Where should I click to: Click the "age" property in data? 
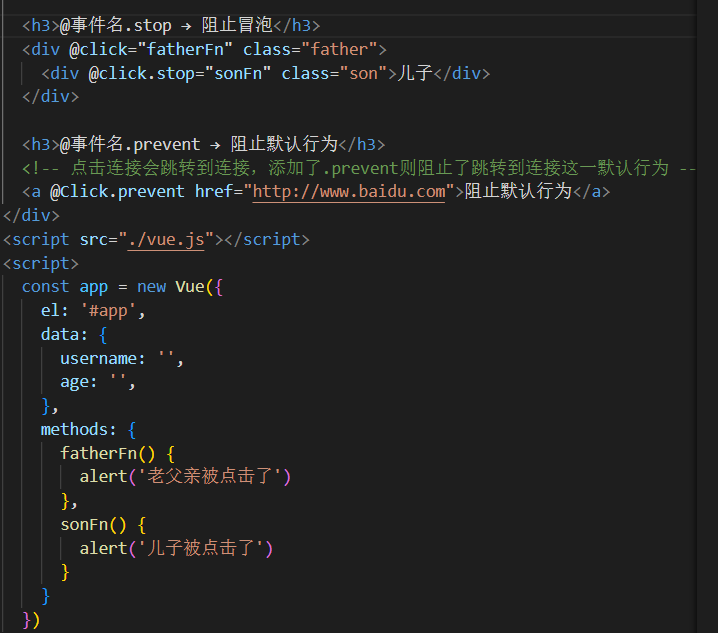[x=74, y=382]
